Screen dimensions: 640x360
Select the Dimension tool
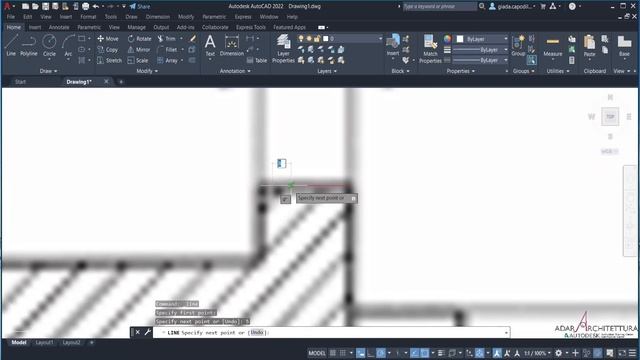tap(231, 45)
